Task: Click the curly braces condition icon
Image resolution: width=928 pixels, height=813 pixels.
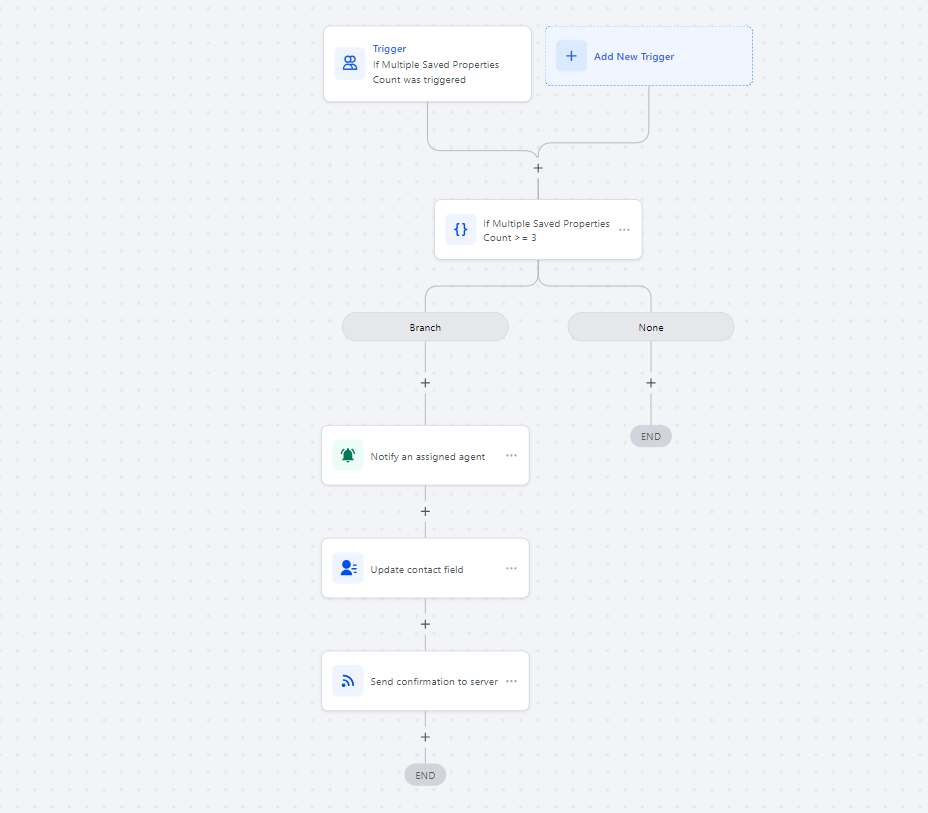Action: [x=460, y=229]
